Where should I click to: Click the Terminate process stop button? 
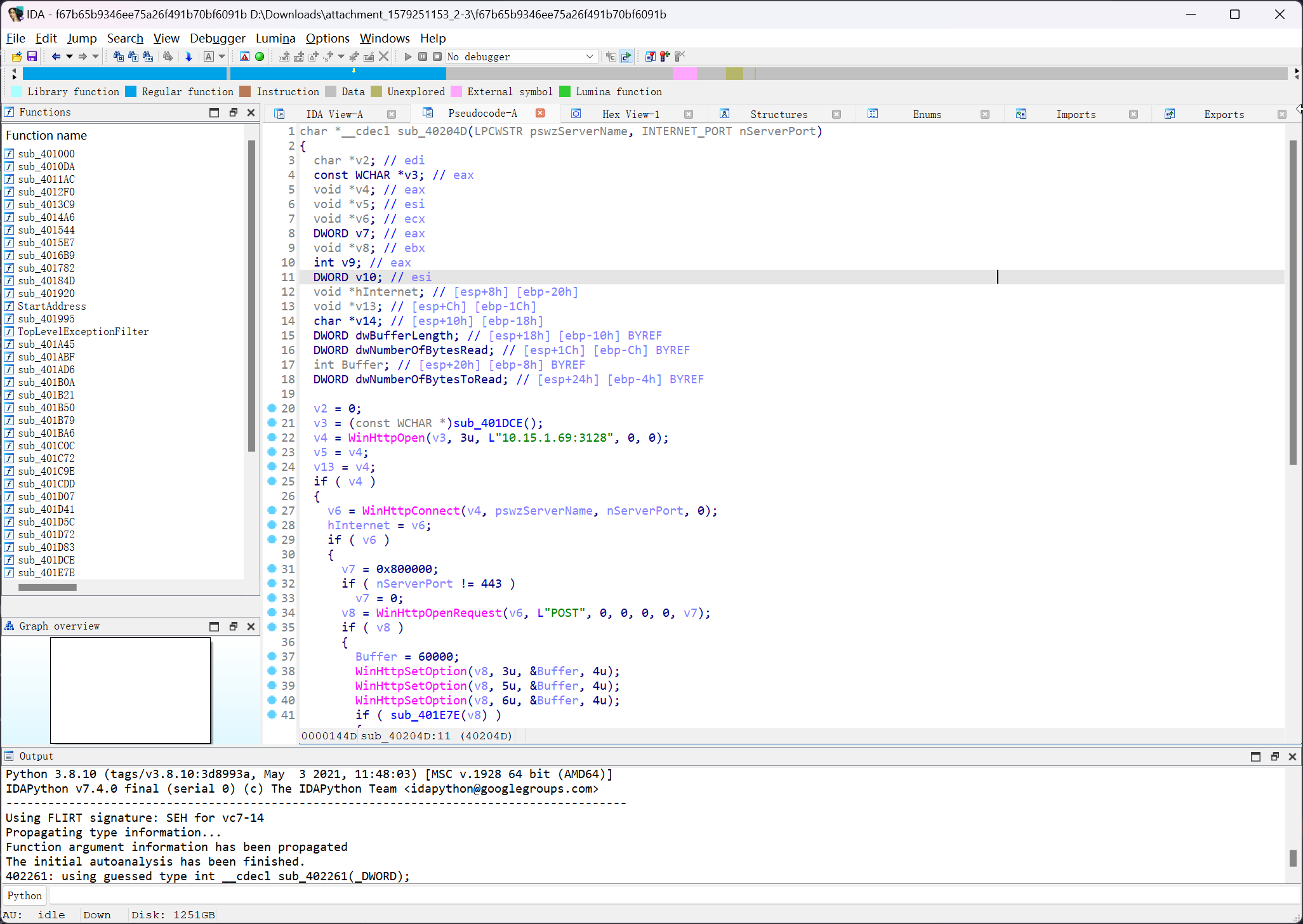[437, 56]
